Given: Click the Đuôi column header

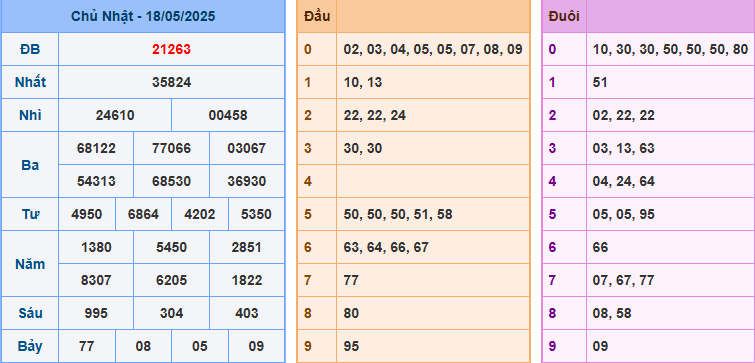Looking at the screenshot, I should coord(564,16).
